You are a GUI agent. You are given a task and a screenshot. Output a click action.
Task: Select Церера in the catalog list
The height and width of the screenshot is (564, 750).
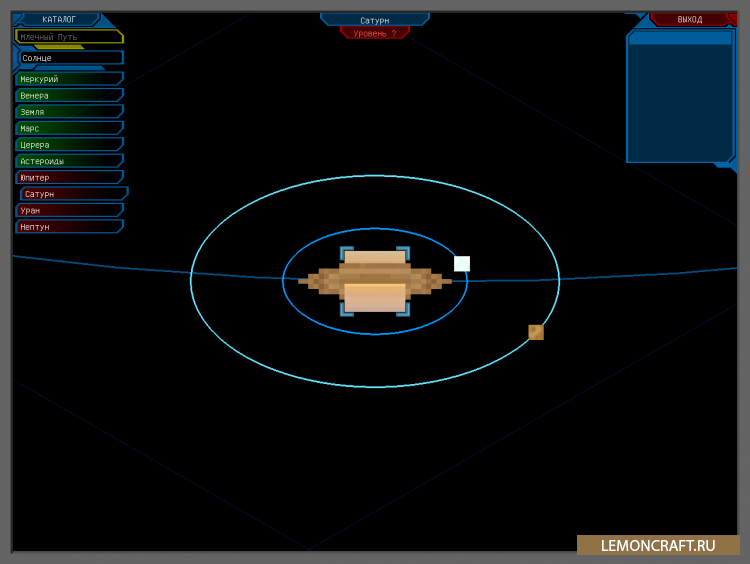(x=68, y=145)
